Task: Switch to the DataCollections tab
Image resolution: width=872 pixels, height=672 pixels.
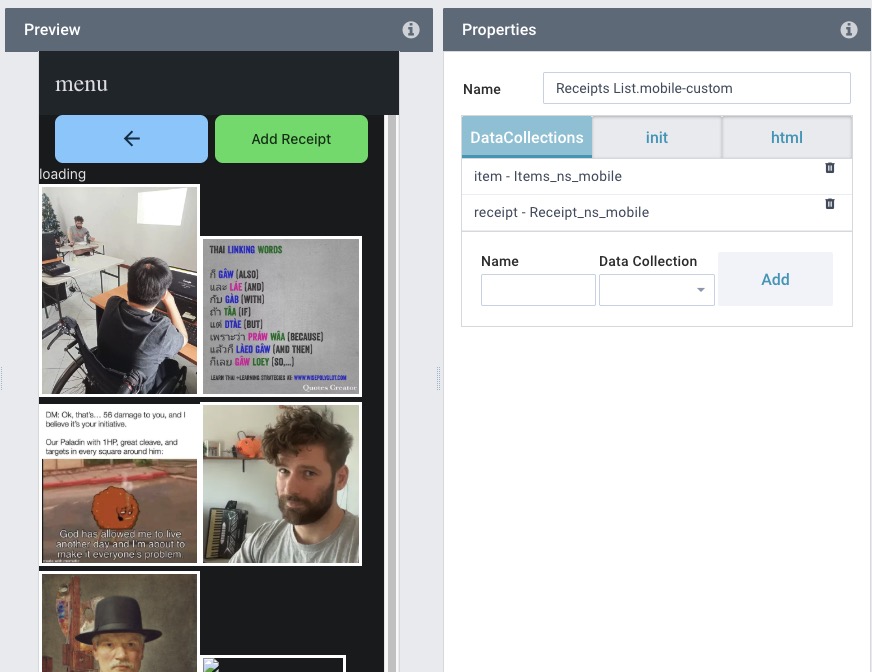Action: [527, 137]
